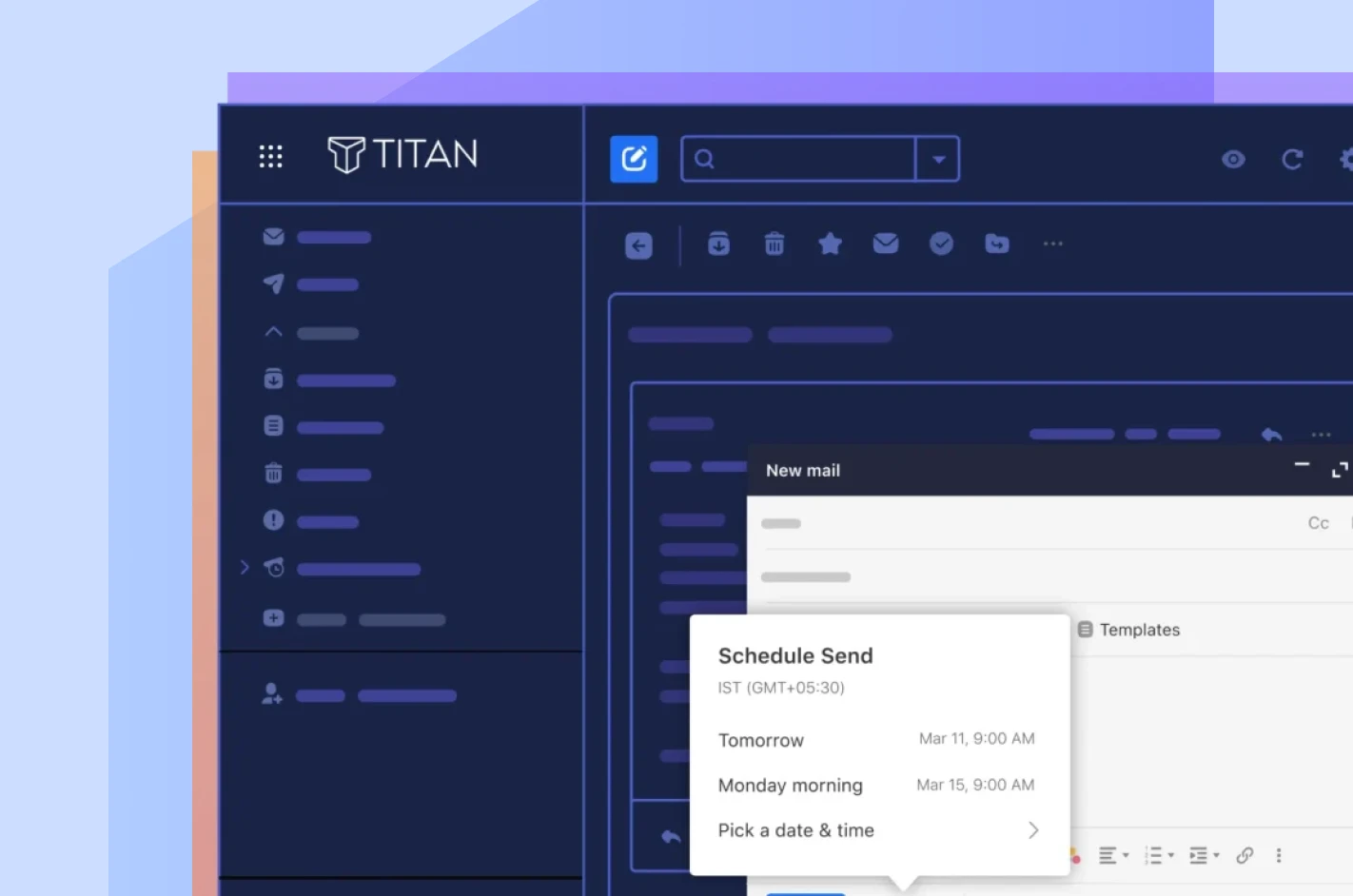
Task: Open the search filter dropdown
Action: click(938, 159)
